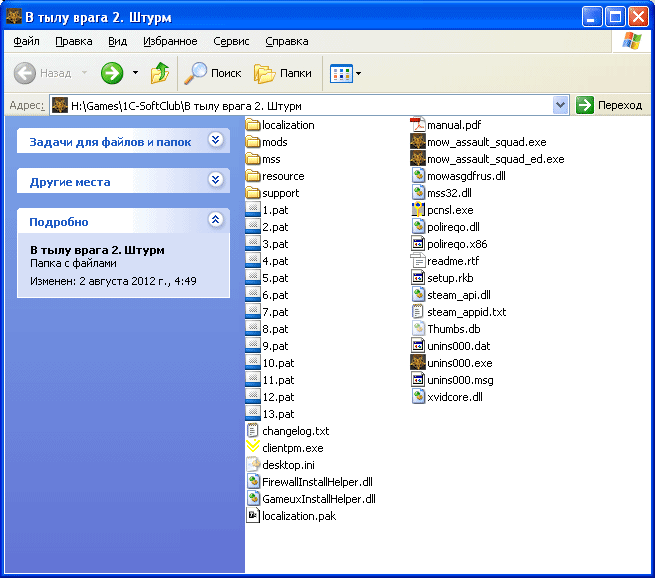Screen dimensions: 655x578
Task: Select the mss folder icon
Action: [253, 159]
